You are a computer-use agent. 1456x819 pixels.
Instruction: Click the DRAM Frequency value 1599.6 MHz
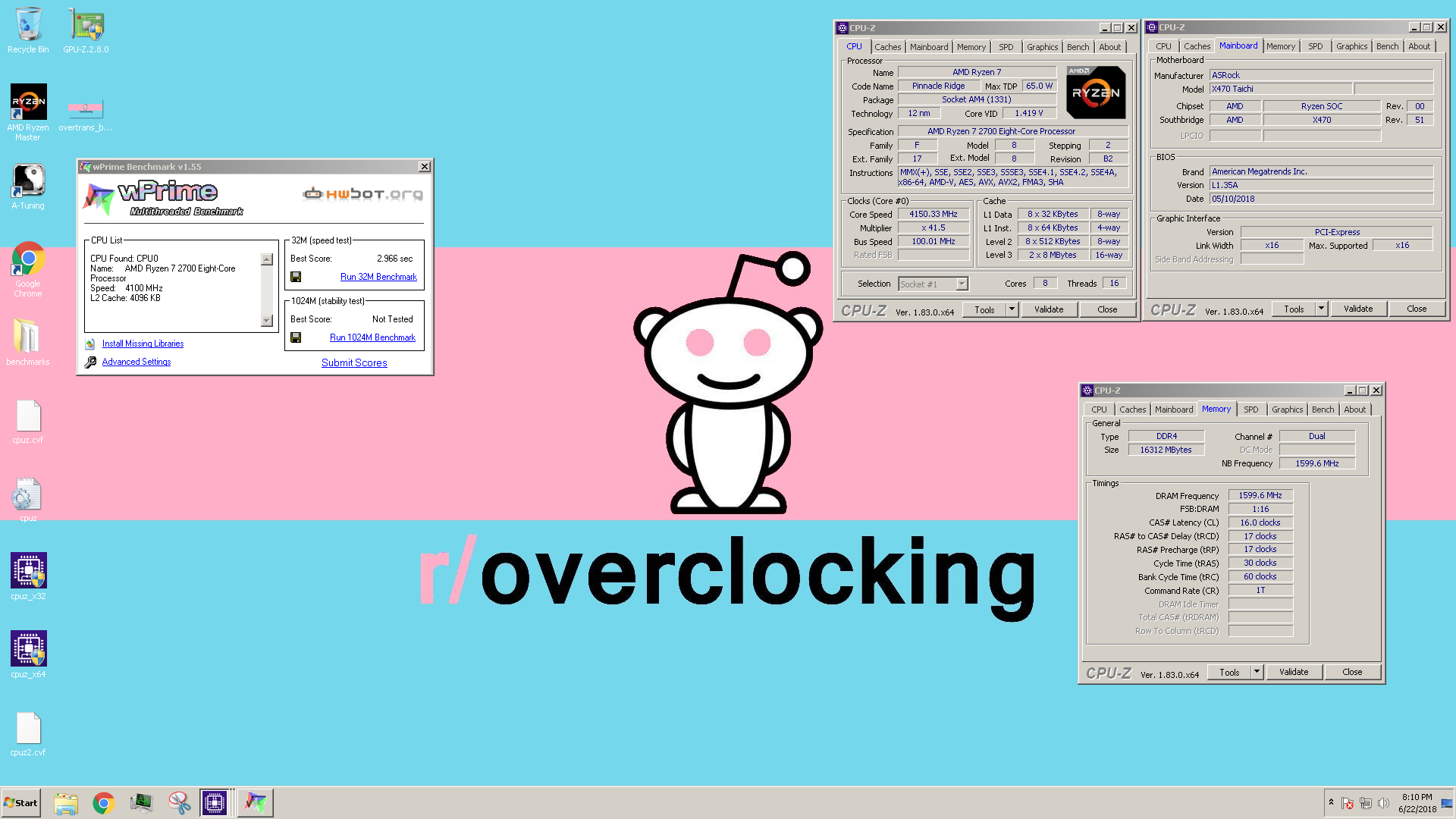click(x=1260, y=495)
